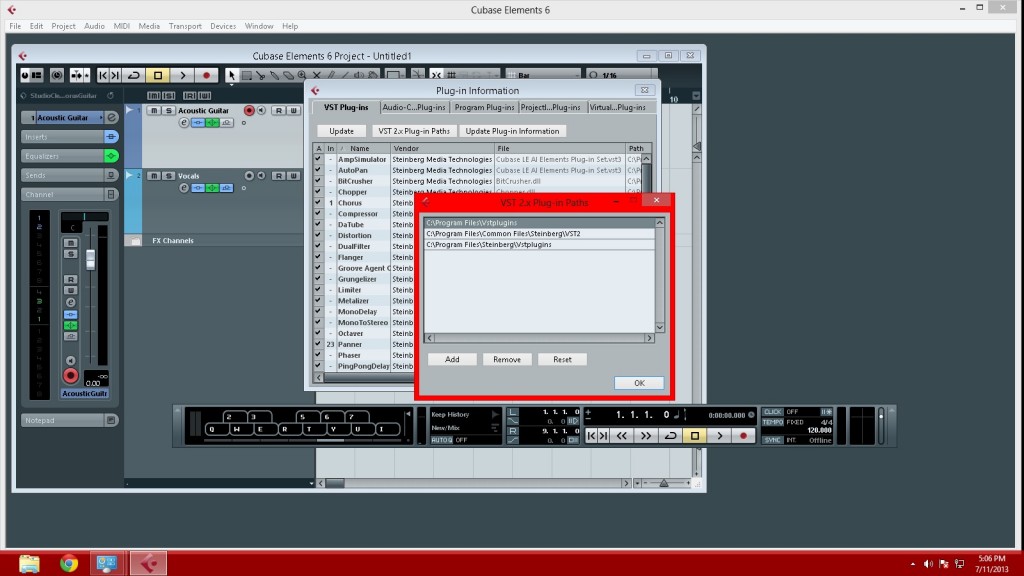This screenshot has height=576, width=1024.
Task: Uncheck the Flanger plug-in checkbox
Action: [x=318, y=257]
